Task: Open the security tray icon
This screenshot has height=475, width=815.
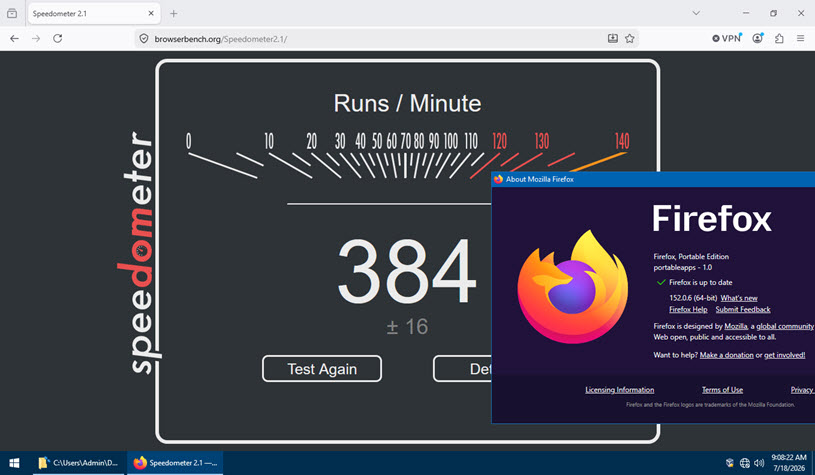Action: coord(730,463)
